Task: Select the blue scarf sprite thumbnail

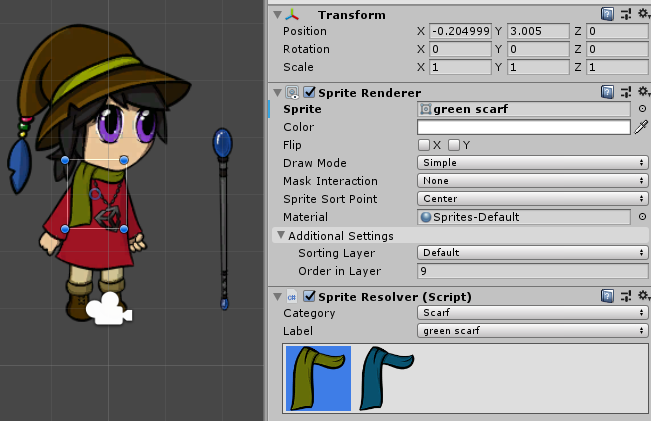Action: (387, 377)
